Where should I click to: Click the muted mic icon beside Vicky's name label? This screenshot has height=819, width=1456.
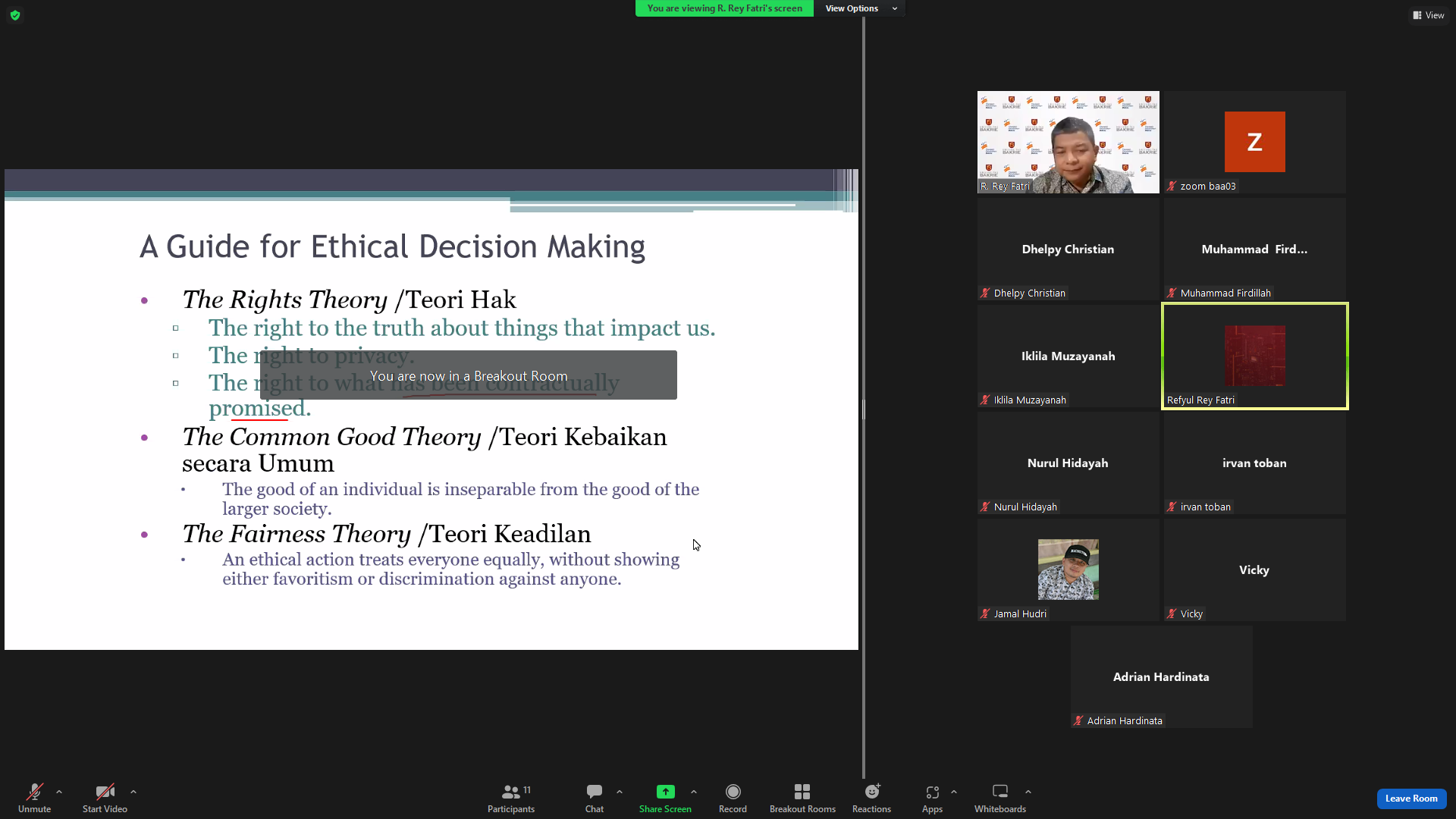(1172, 613)
